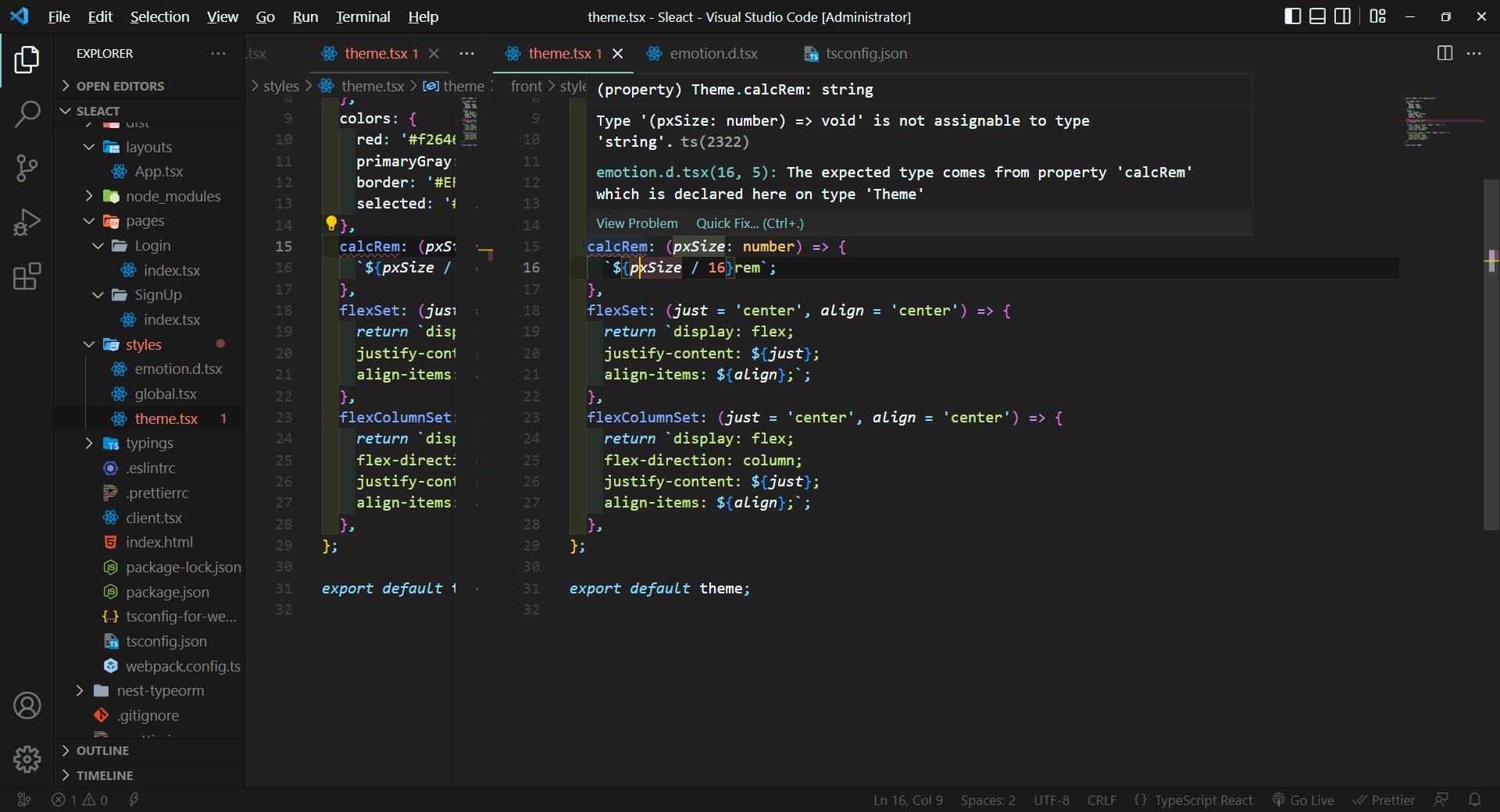Toggle the primary side bar

point(1292,16)
